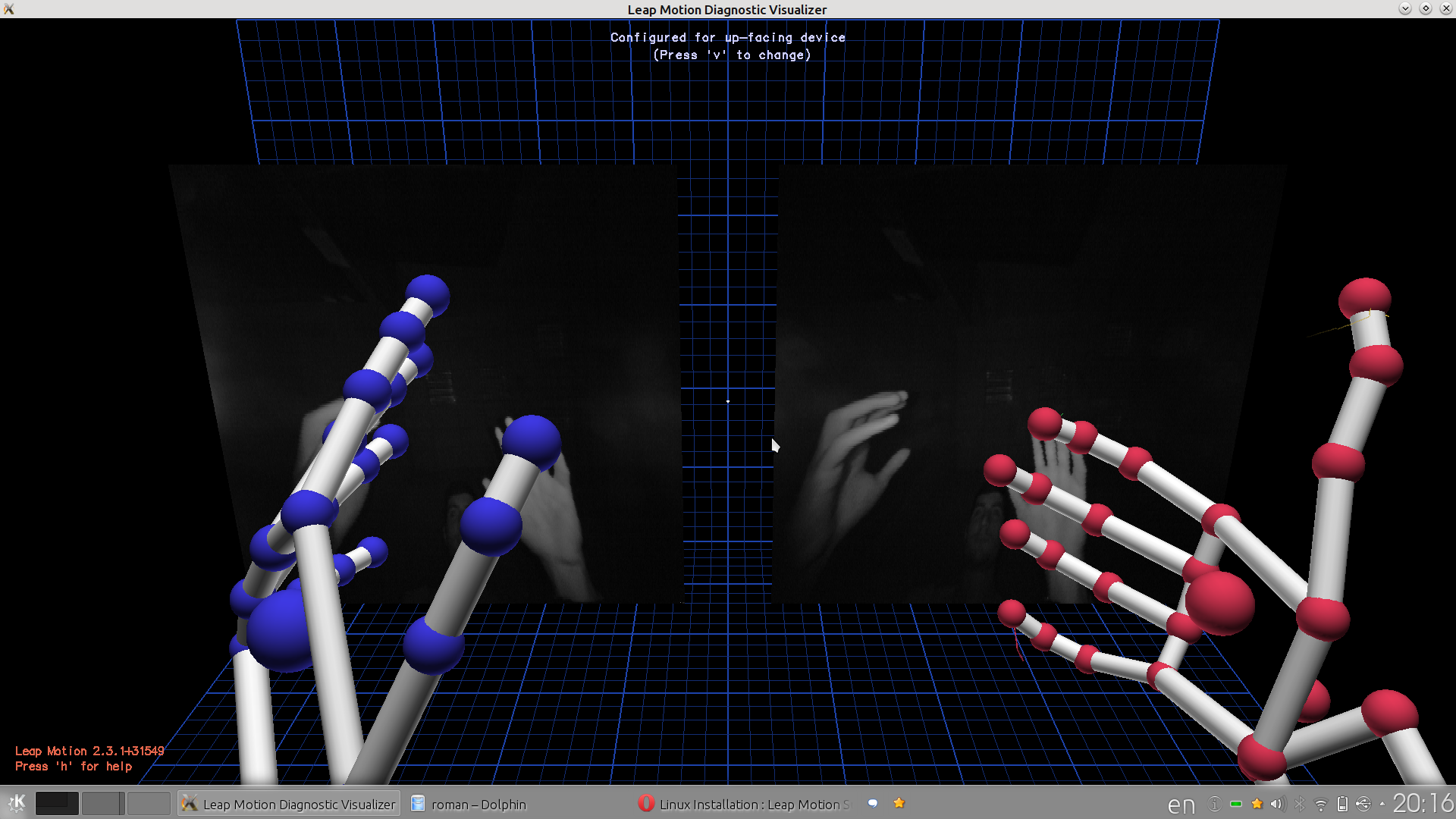The height and width of the screenshot is (819, 1456).
Task: Maximize the Visualizer window
Action: [1426, 8]
